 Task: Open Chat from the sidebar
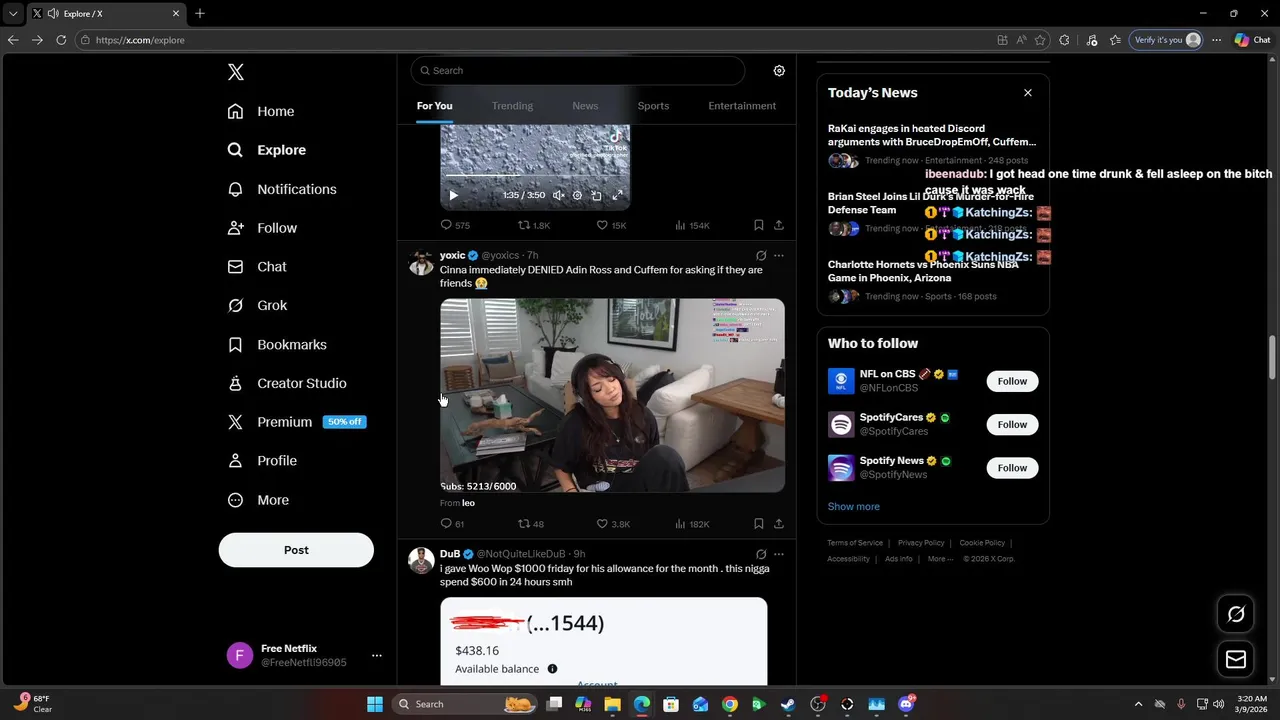(x=257, y=267)
